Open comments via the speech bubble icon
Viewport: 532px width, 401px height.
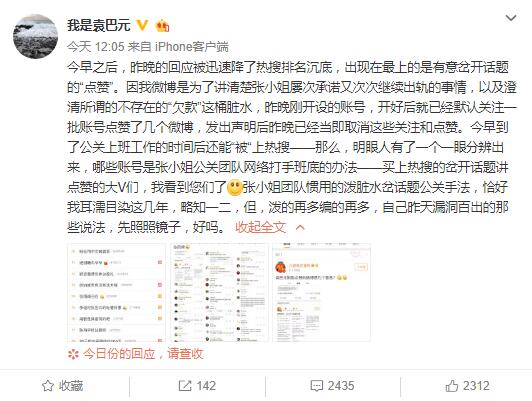point(317,386)
